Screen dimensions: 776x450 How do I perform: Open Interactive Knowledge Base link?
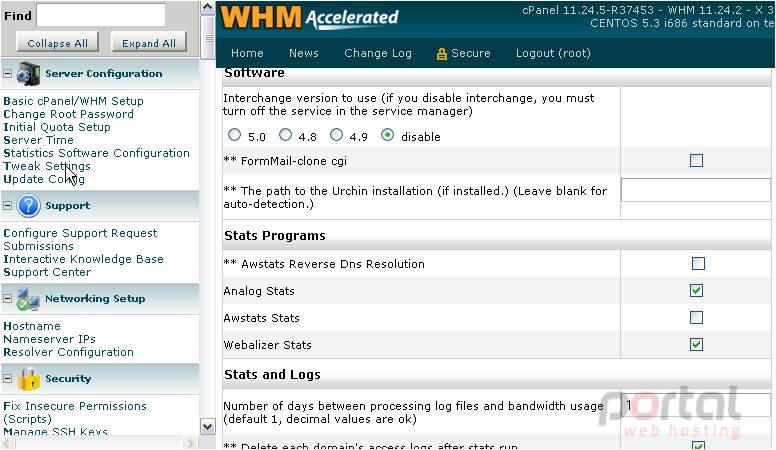pos(83,259)
